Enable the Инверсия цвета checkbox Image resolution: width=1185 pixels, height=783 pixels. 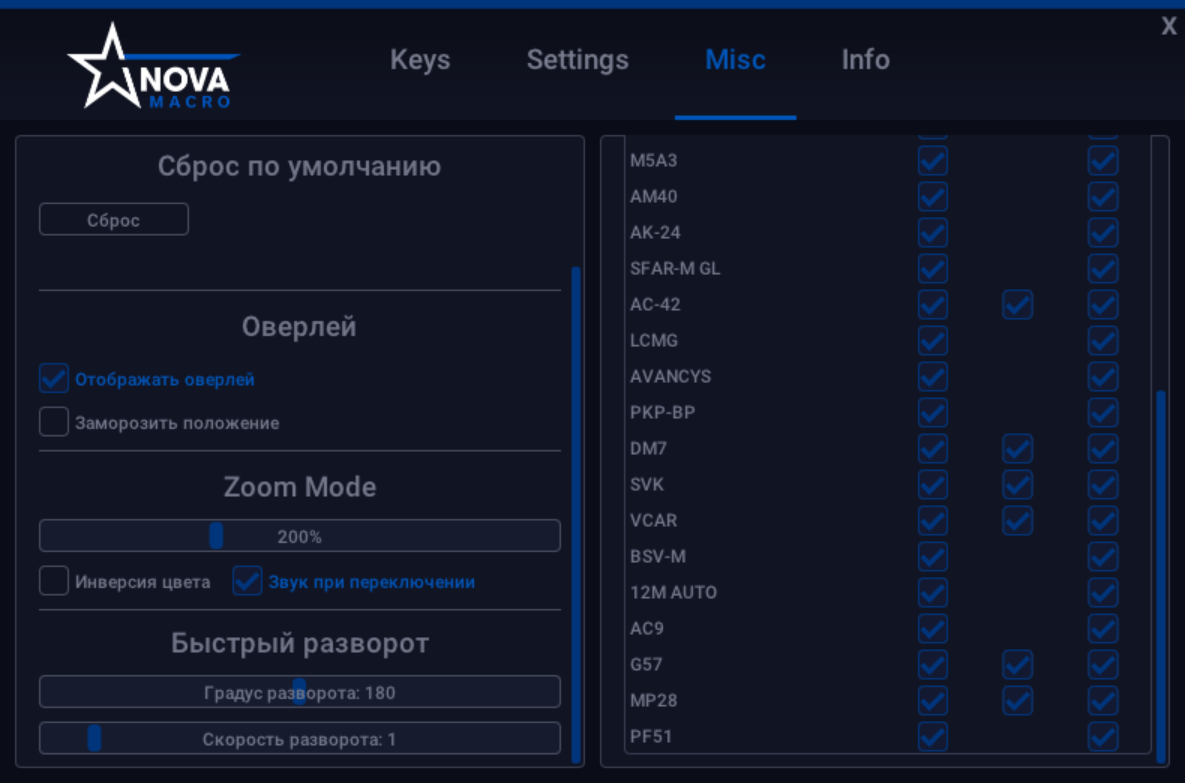click(54, 580)
